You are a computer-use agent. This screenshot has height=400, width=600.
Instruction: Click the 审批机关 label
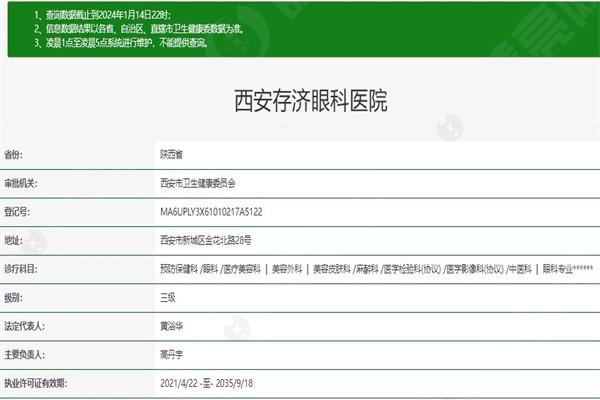21,183
